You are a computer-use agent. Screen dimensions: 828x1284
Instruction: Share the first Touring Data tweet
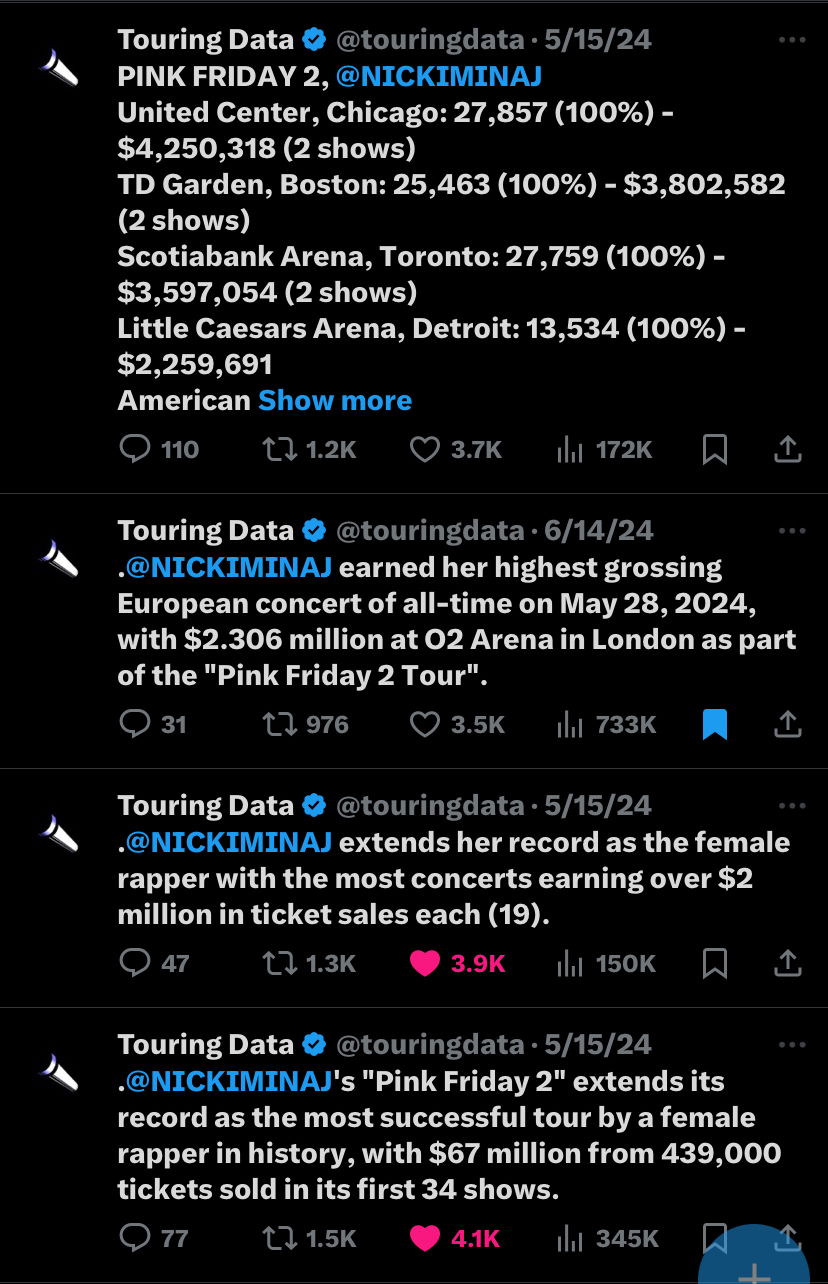coord(788,450)
